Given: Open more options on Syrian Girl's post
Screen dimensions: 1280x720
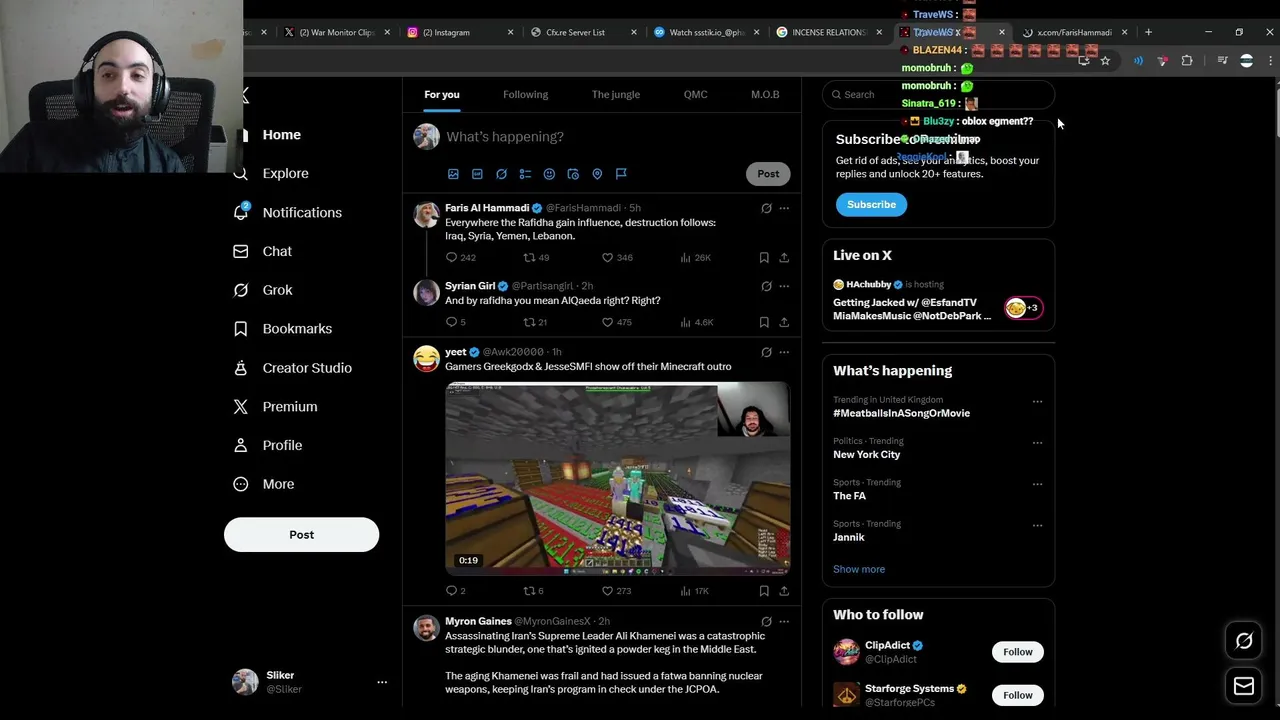Looking at the screenshot, I should 784,287.
